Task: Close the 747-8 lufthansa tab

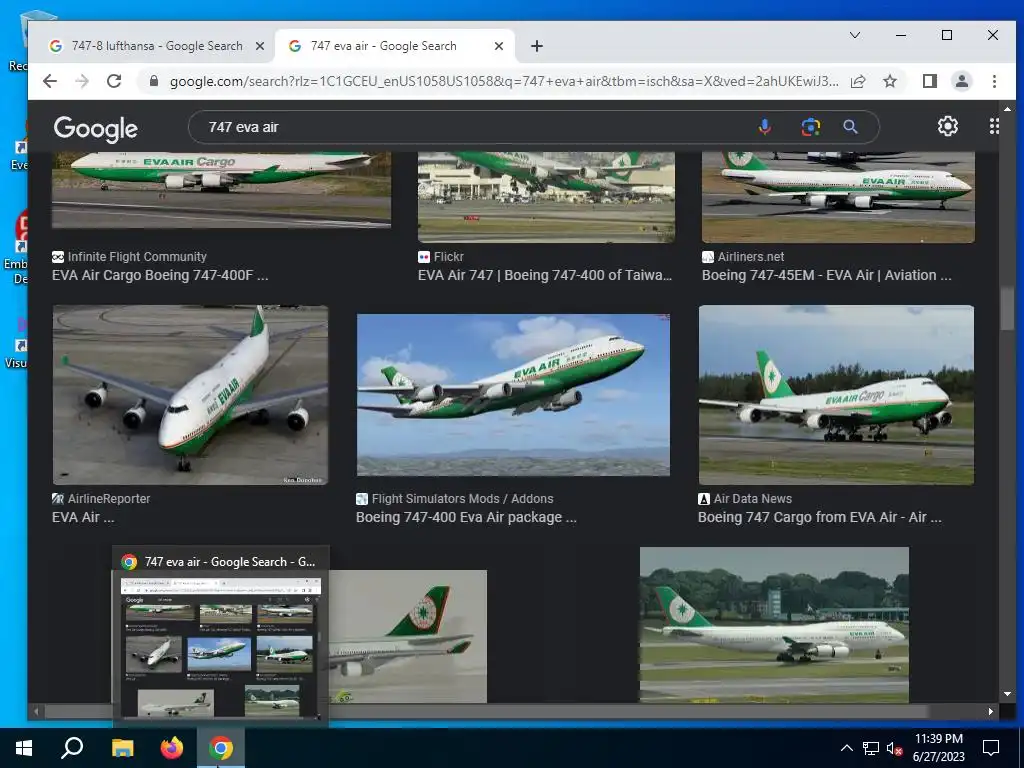Action: 259,46
